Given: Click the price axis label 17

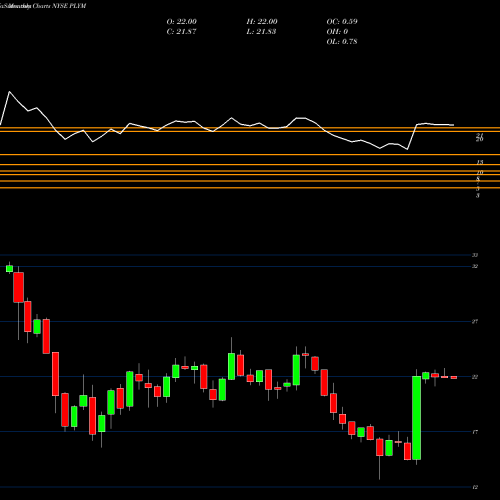Looking at the screenshot, I should (475, 432).
